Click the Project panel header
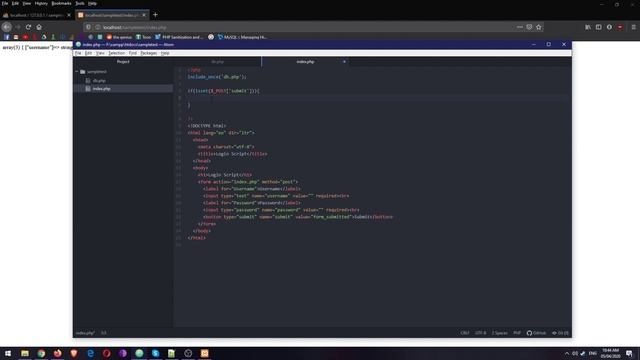 123,62
